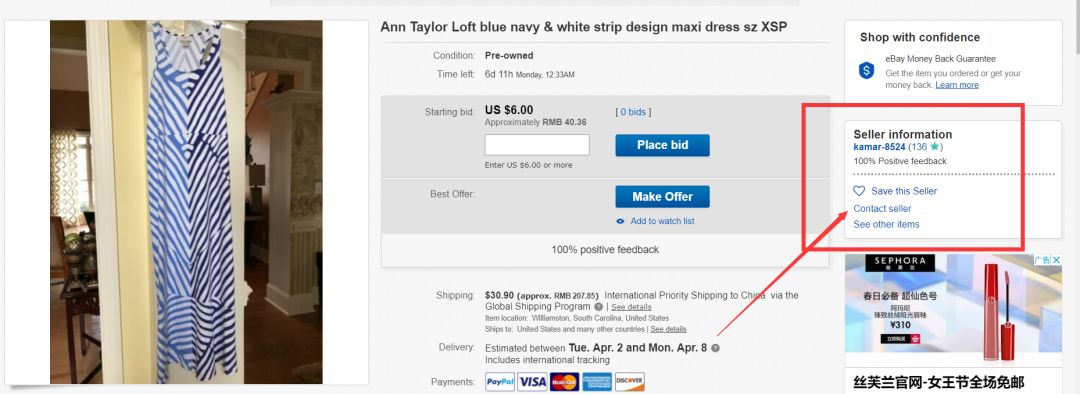Open See other items link

(x=886, y=224)
